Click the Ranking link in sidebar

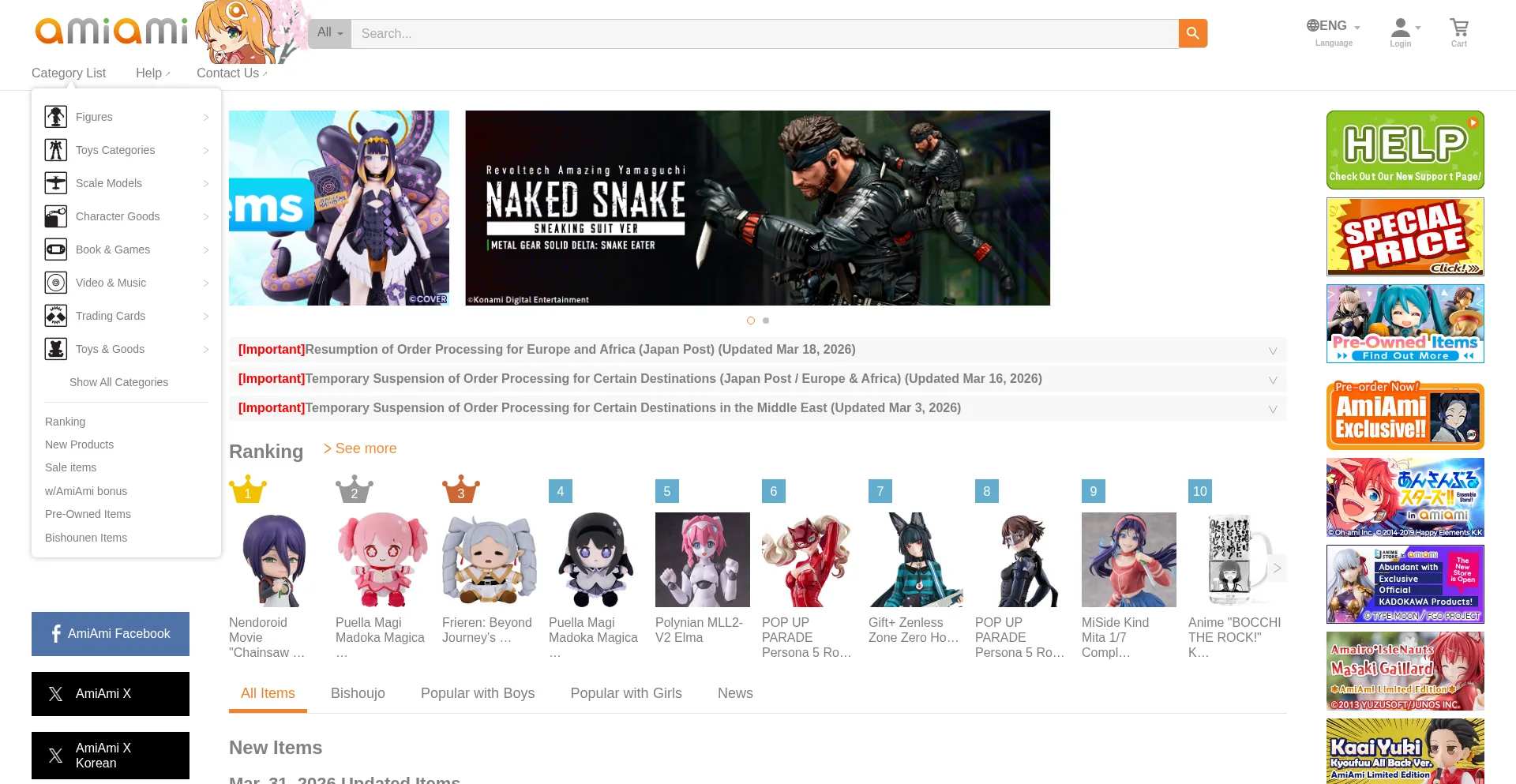pyautogui.click(x=65, y=422)
